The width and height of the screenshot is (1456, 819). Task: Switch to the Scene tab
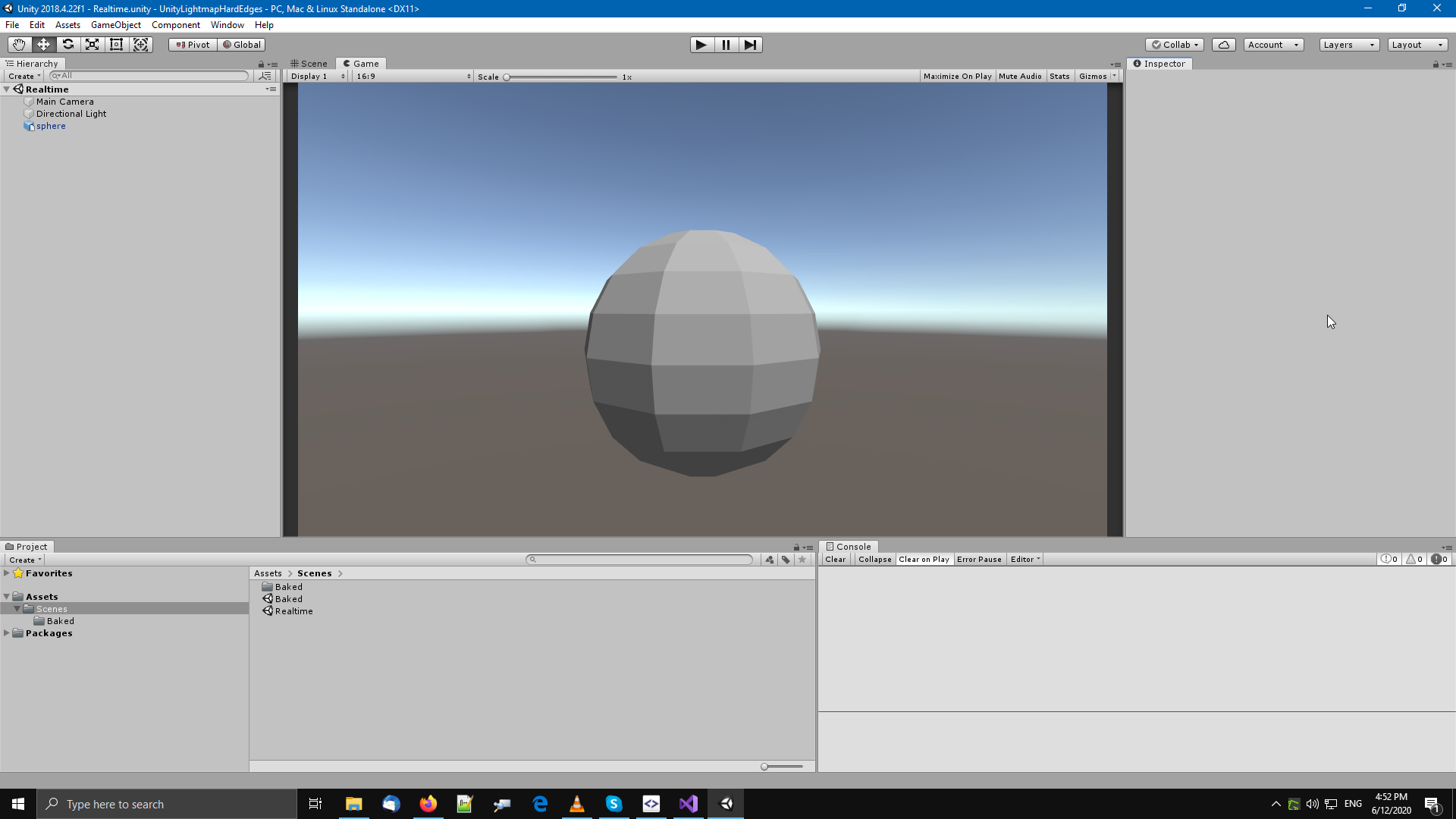[309, 64]
